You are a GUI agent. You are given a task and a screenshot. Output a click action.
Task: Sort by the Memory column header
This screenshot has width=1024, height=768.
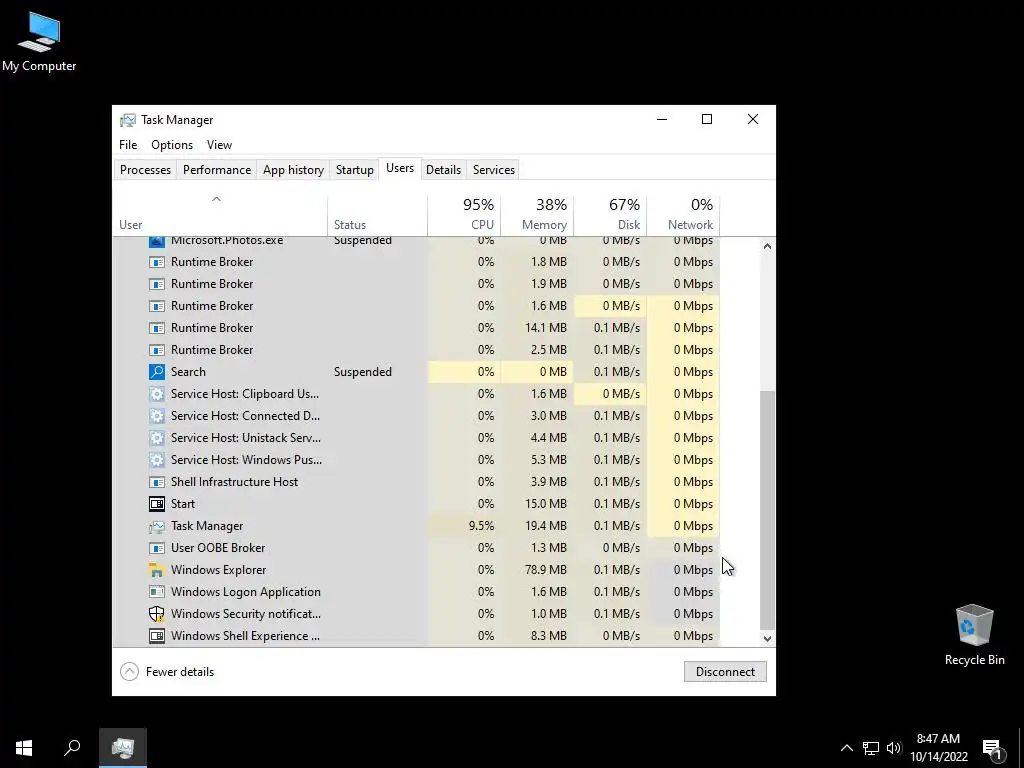[537, 215]
